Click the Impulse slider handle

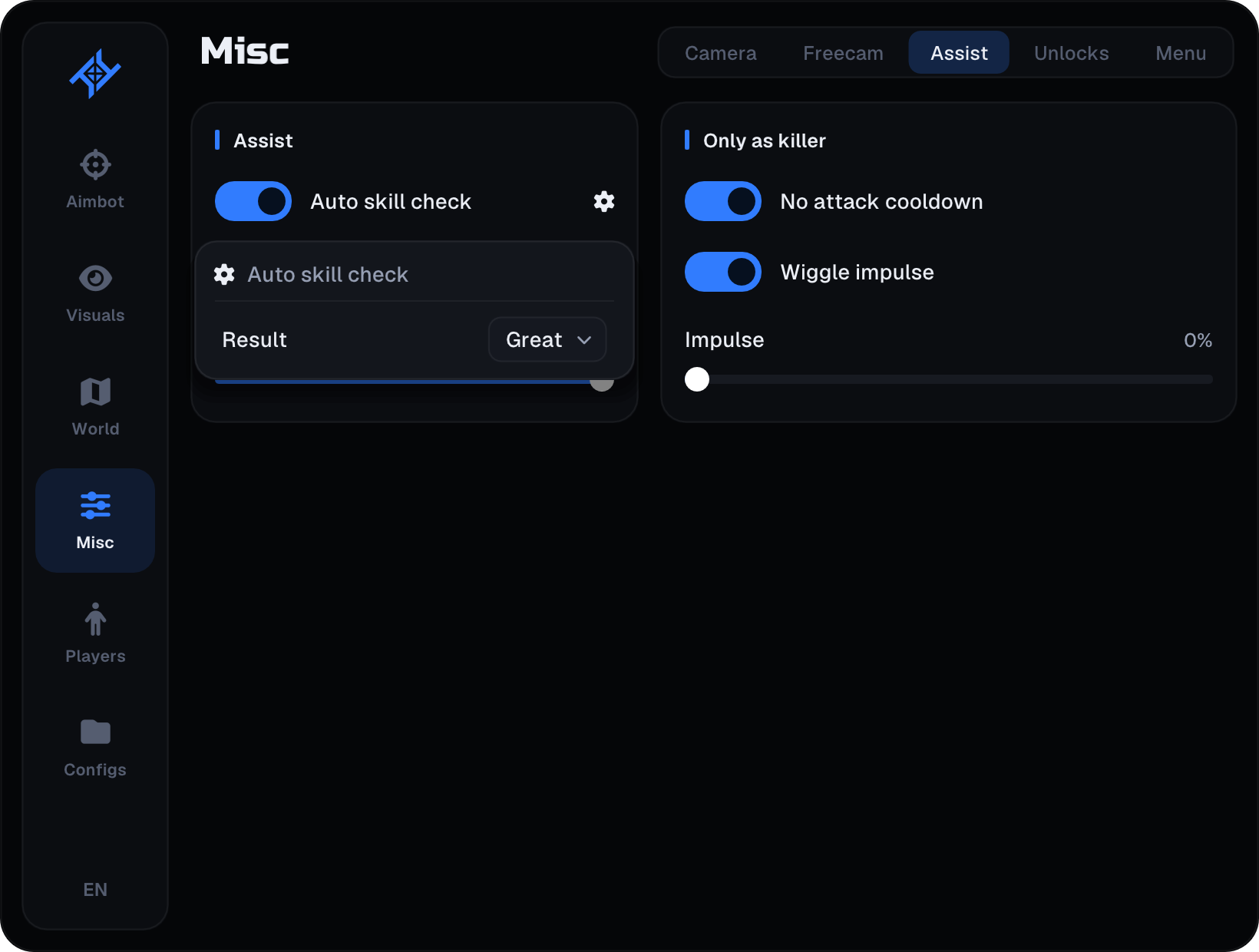point(697,379)
